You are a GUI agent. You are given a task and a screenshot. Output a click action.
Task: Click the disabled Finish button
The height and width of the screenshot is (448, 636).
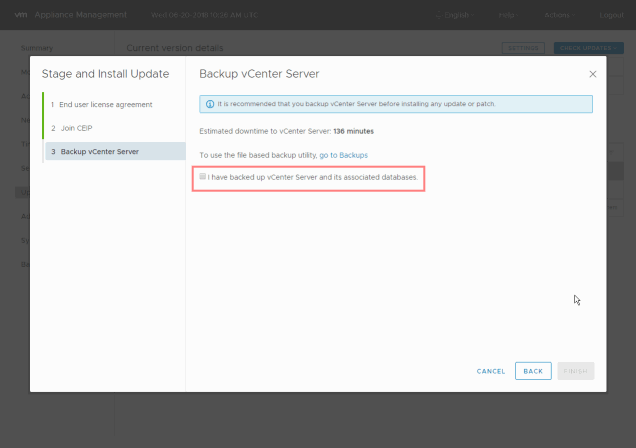576,371
